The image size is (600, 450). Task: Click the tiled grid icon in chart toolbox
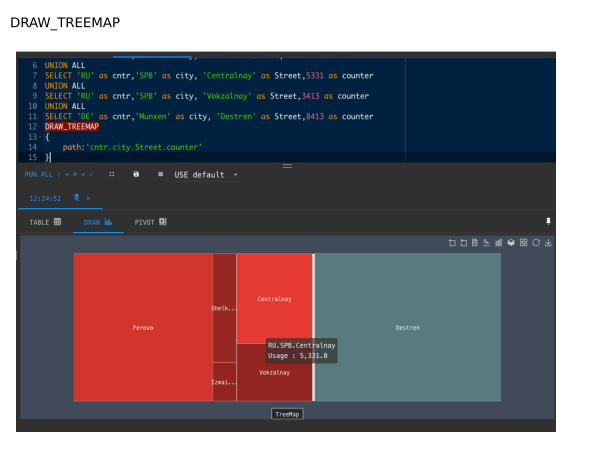point(523,243)
